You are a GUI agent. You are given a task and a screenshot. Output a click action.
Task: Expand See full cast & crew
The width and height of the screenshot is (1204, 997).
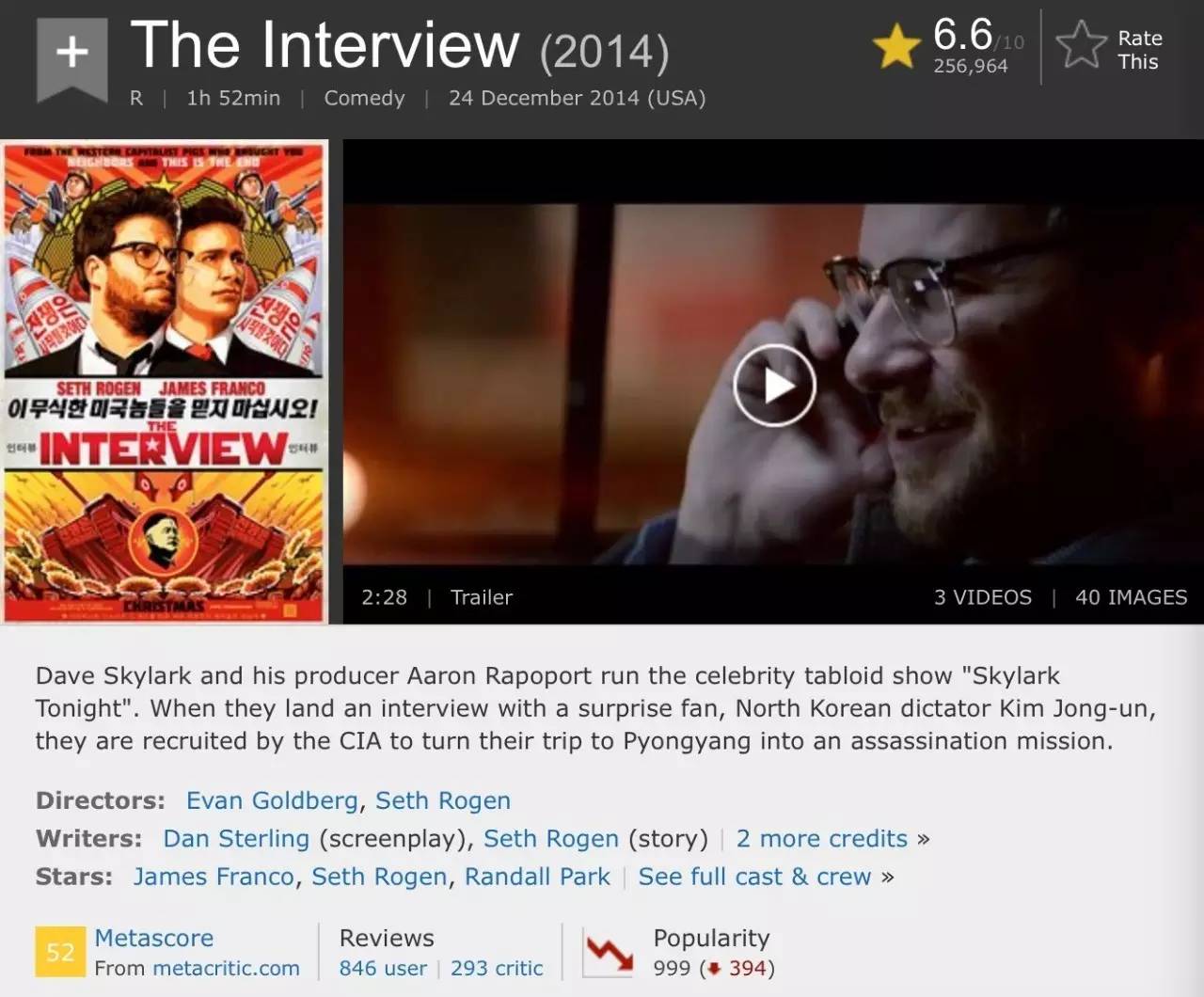tap(754, 877)
